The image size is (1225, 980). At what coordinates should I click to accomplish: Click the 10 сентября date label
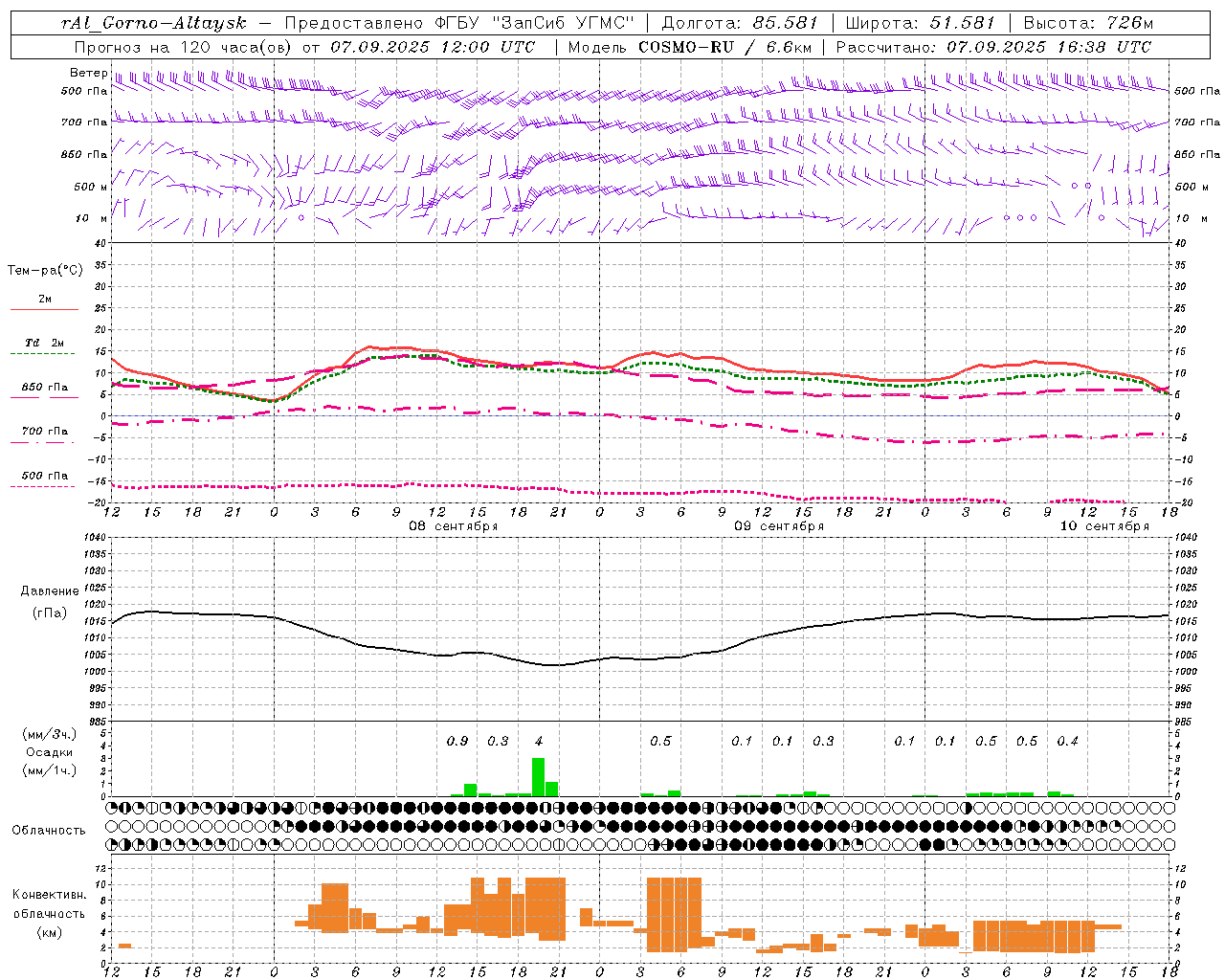[1104, 526]
